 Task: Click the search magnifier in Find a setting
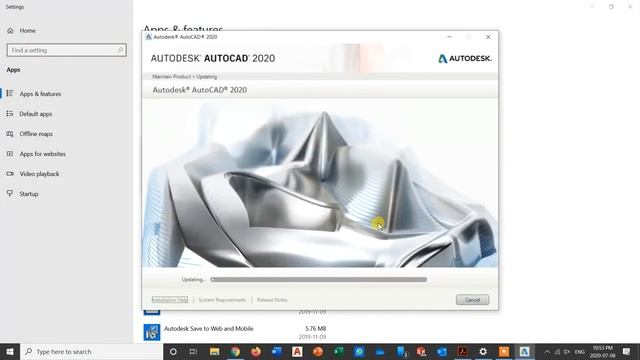click(x=120, y=50)
